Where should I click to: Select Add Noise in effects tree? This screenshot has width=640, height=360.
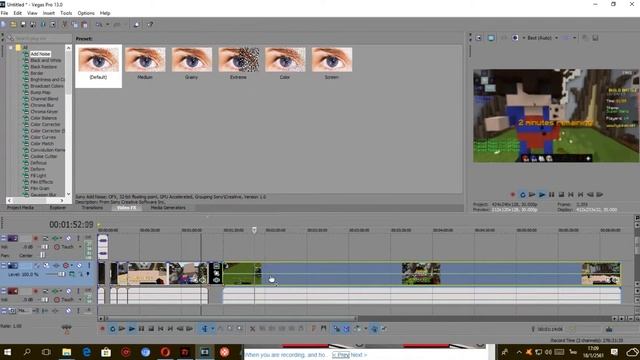[x=40, y=54]
